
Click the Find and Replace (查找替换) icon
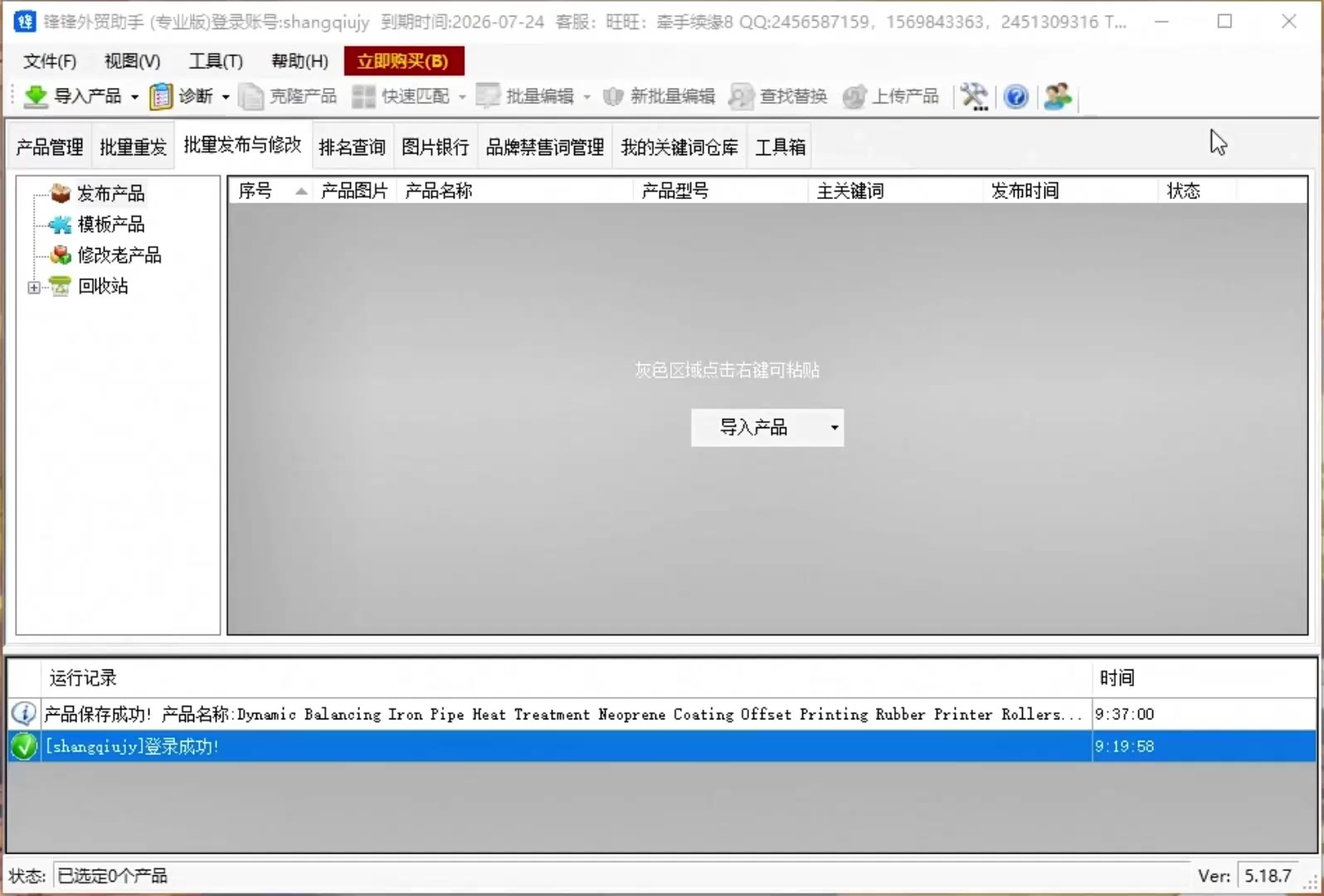[x=741, y=96]
